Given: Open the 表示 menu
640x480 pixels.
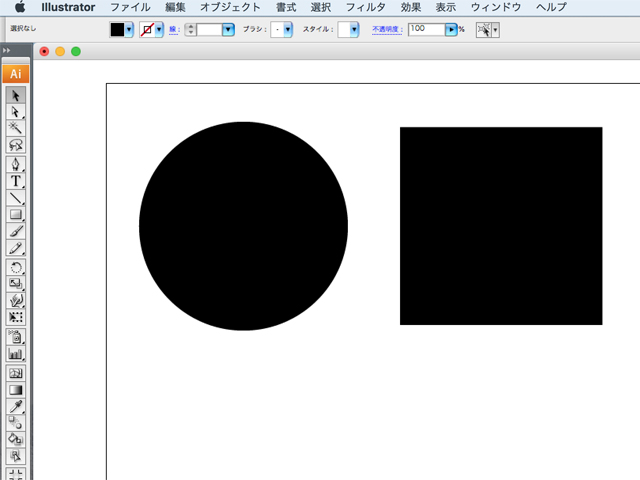Looking at the screenshot, I should click(446, 7).
